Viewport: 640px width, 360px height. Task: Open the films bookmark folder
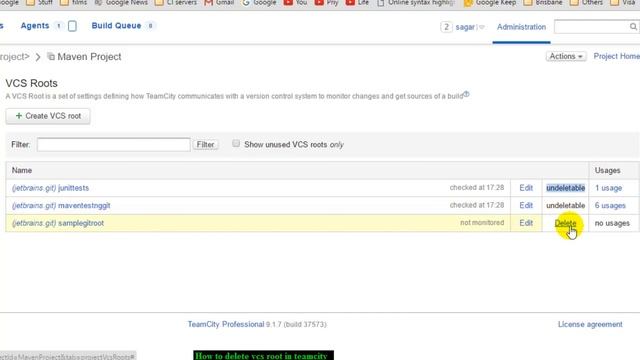pos(73,2)
